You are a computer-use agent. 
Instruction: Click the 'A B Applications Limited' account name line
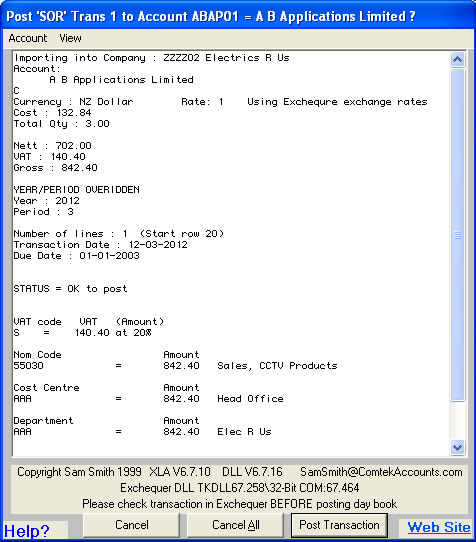tap(121, 80)
